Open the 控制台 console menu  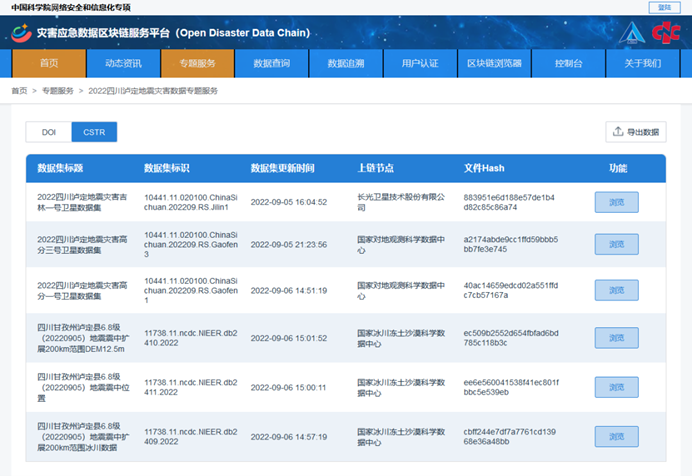[569, 64]
